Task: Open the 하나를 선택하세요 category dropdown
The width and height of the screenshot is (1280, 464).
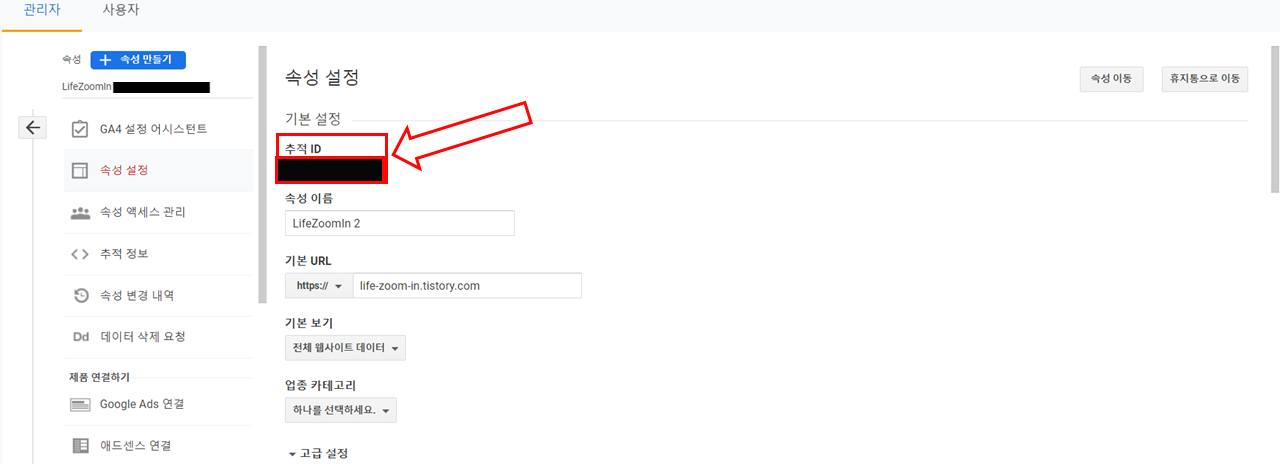Action: [x=341, y=411]
